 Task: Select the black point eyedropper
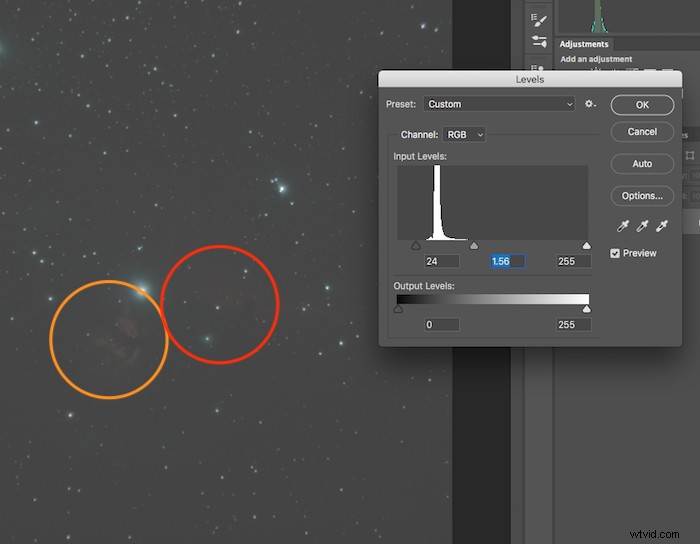(623, 226)
